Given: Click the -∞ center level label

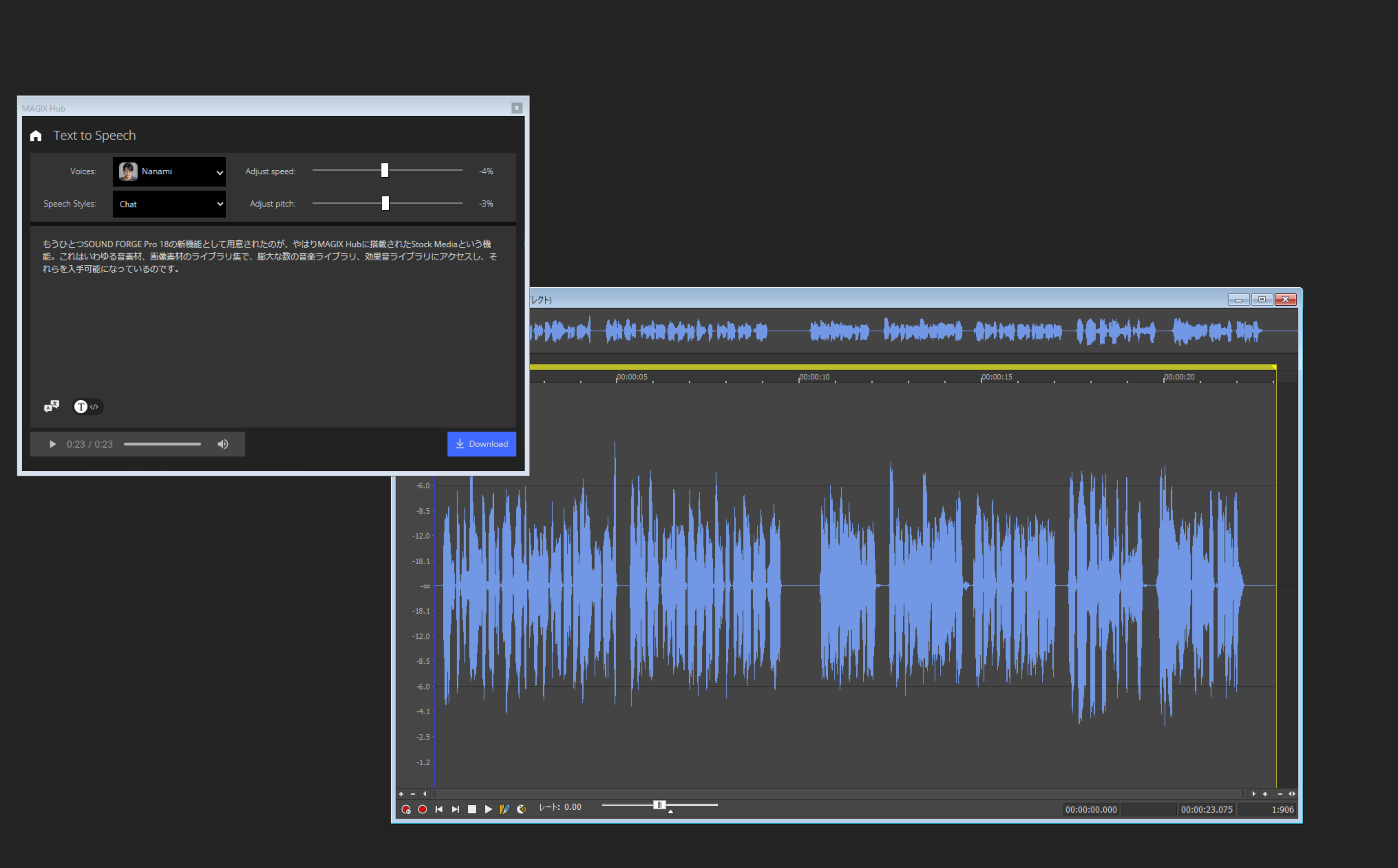Looking at the screenshot, I should pyautogui.click(x=425, y=586).
